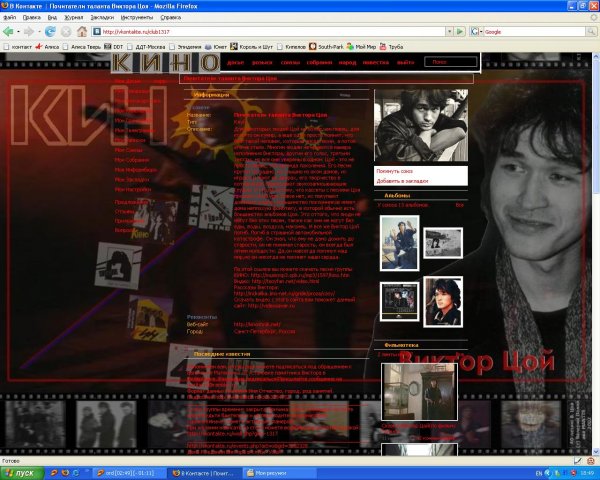
Task: Open the Мой Мир bookmark
Action: (x=361, y=47)
